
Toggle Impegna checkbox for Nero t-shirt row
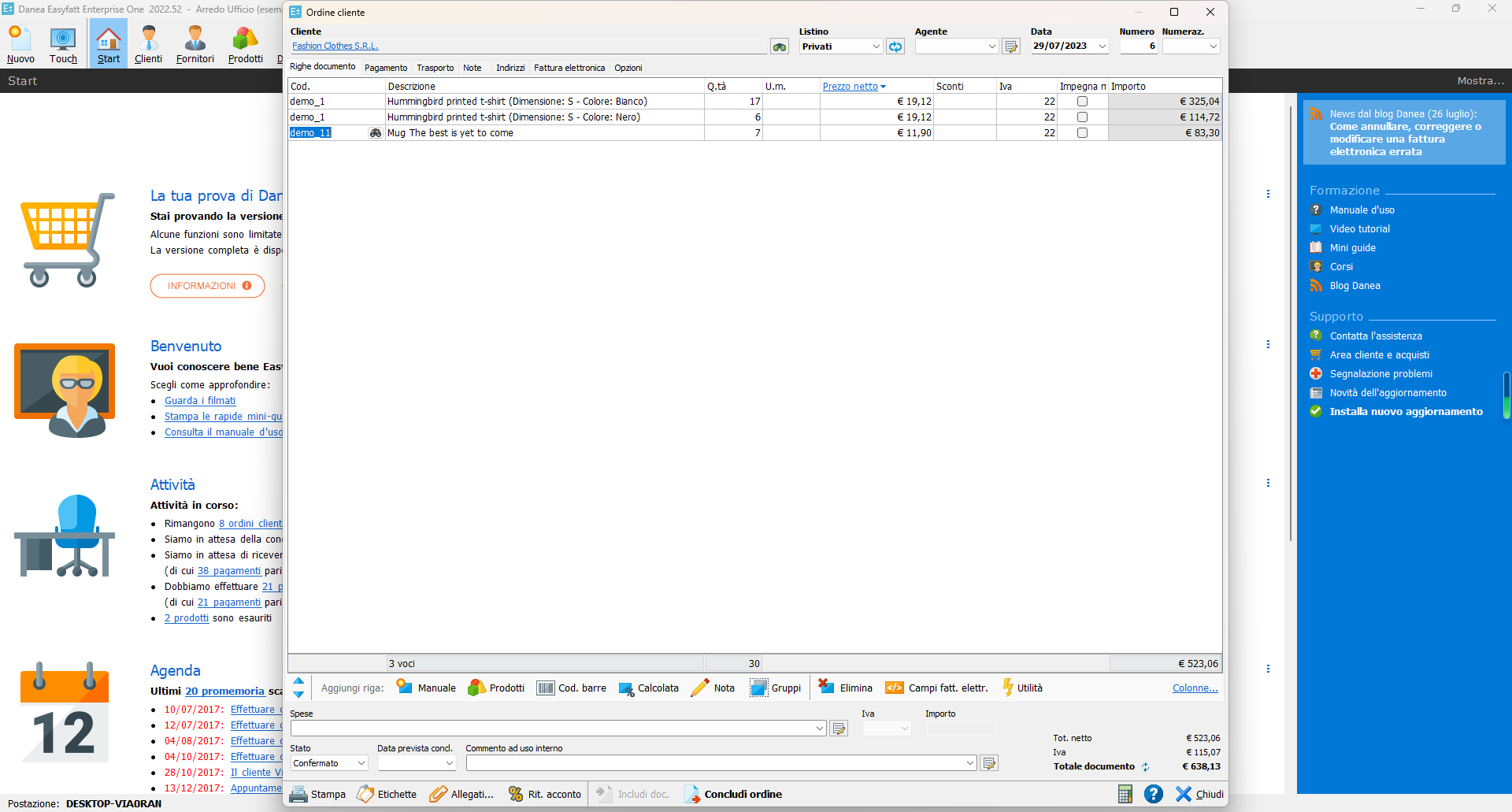1082,117
